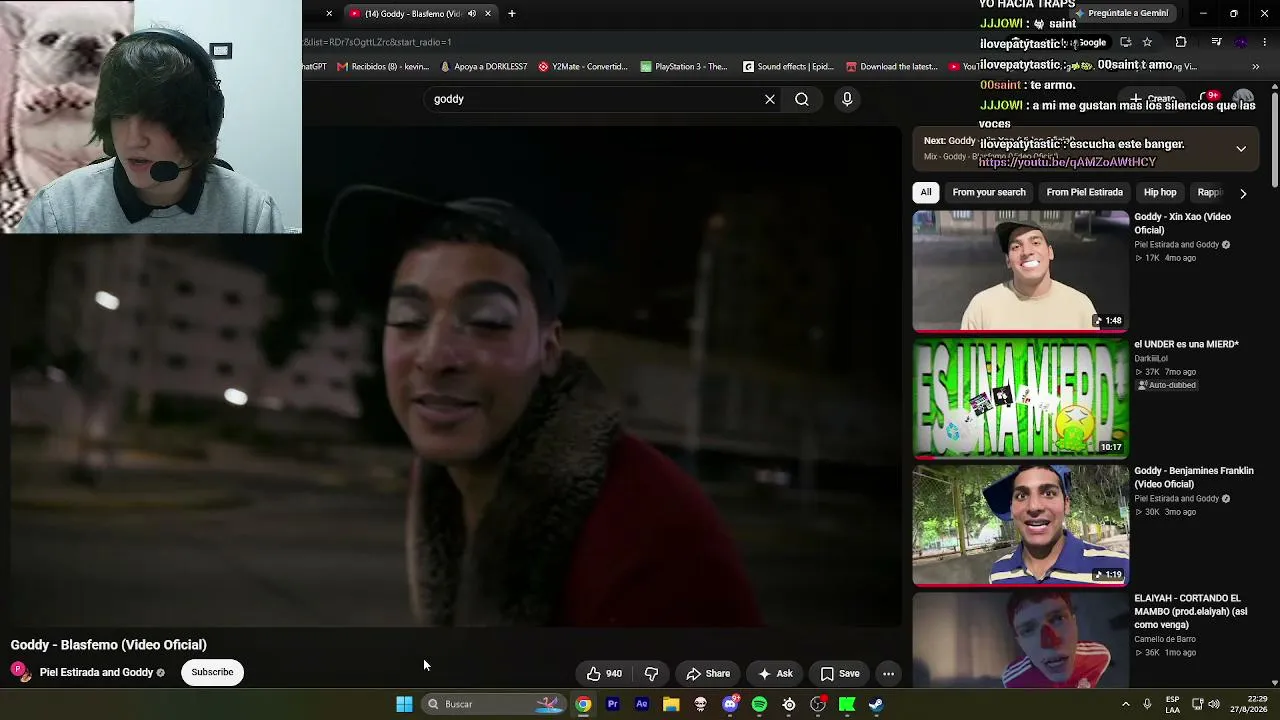The height and width of the screenshot is (720, 1280).
Task: Open the Ask assistant button
Action: point(776,673)
